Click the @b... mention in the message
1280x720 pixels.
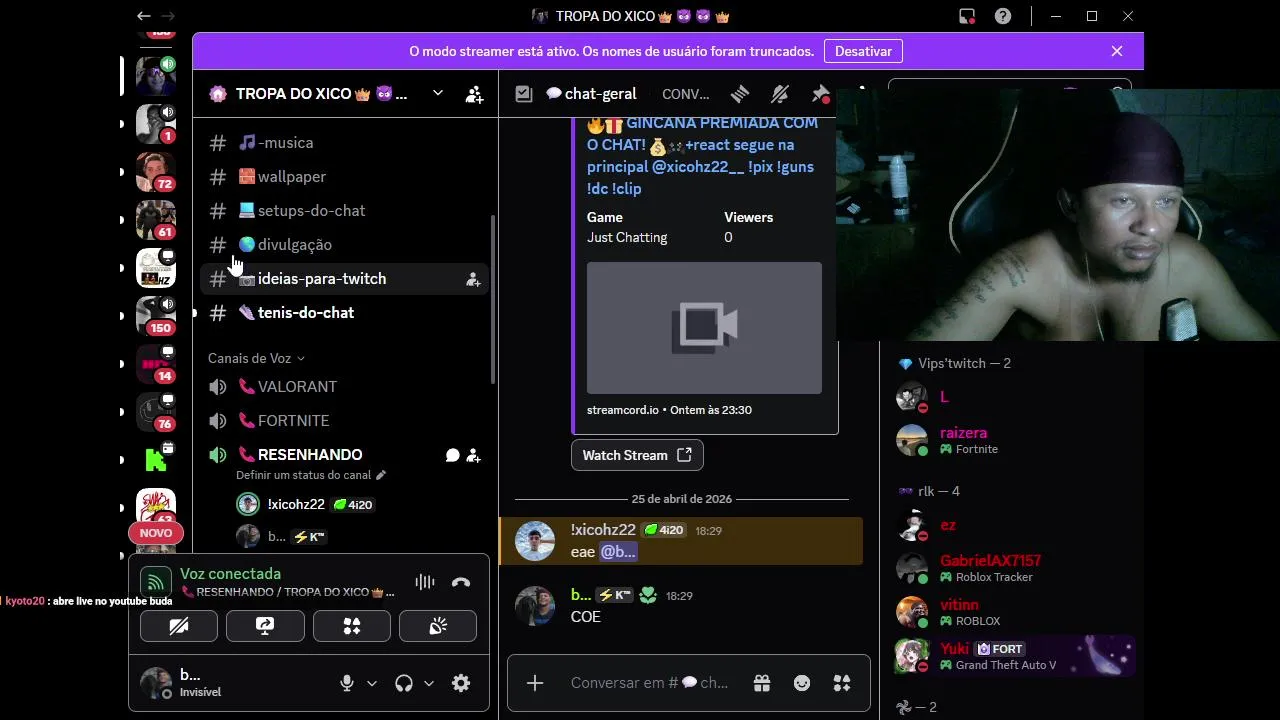tap(618, 552)
